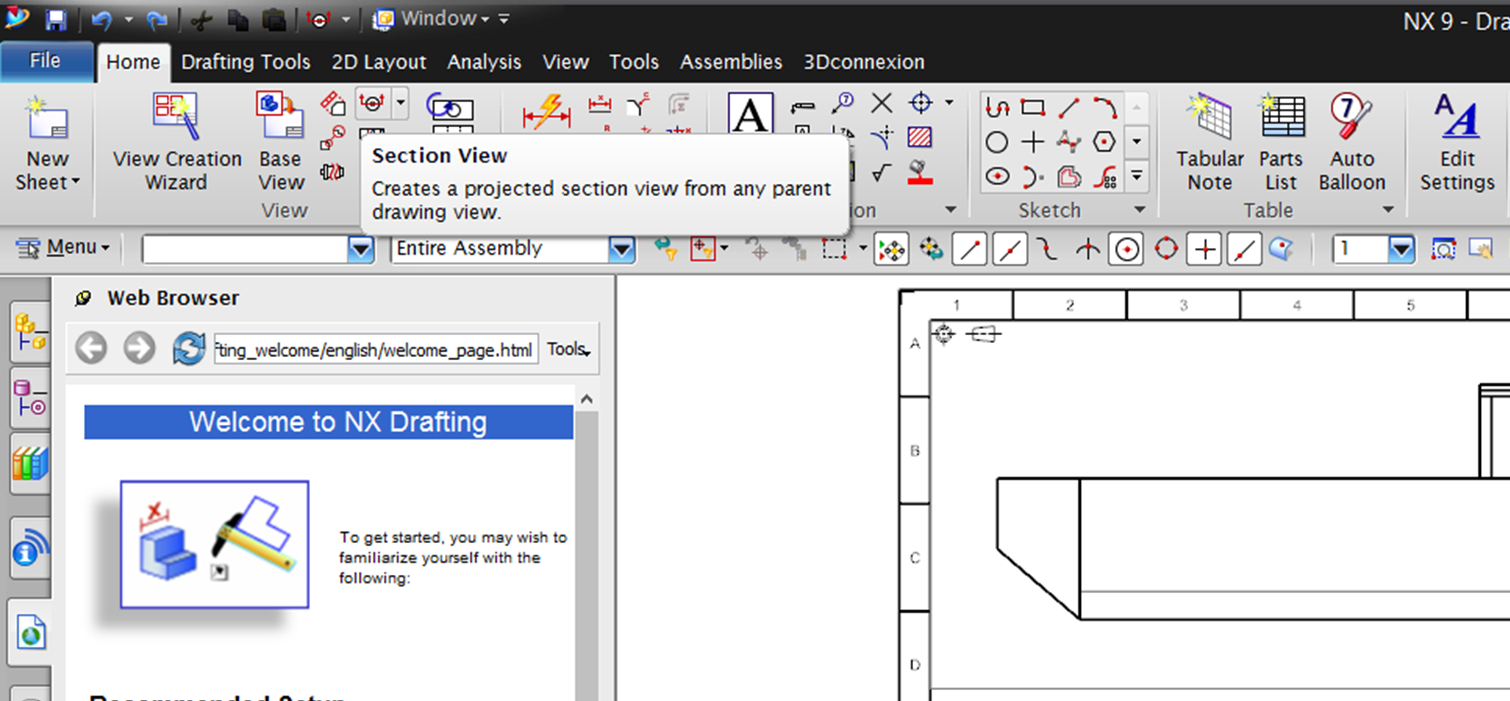Image resolution: width=1510 pixels, height=701 pixels.
Task: Run Auto Balloon
Action: coord(1352,144)
